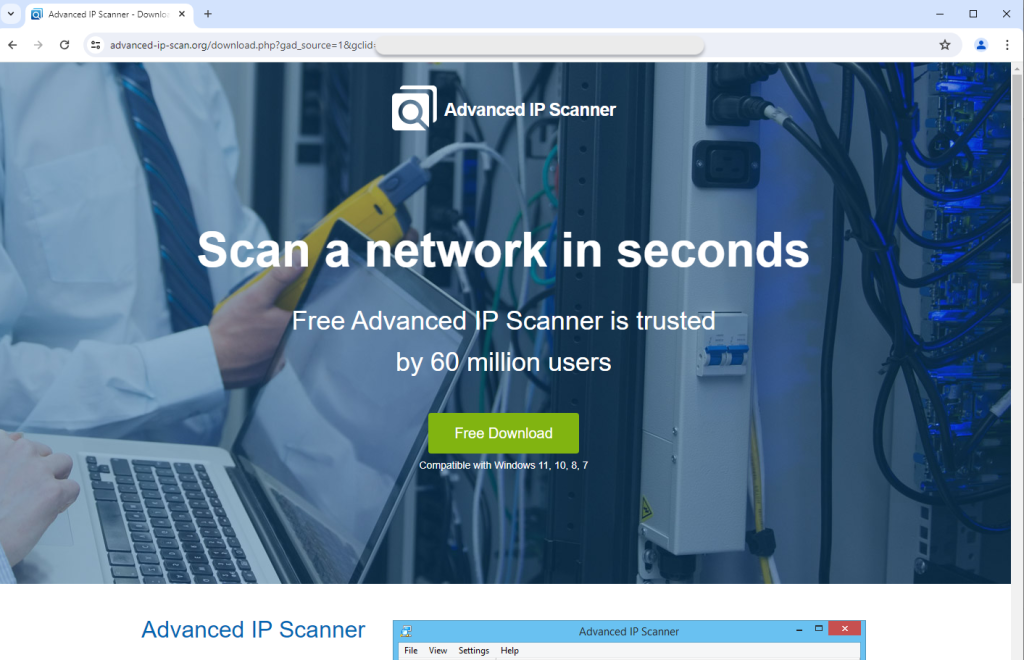The image size is (1024, 660).
Task: Bookmark this page with the star icon
Action: coord(944,45)
